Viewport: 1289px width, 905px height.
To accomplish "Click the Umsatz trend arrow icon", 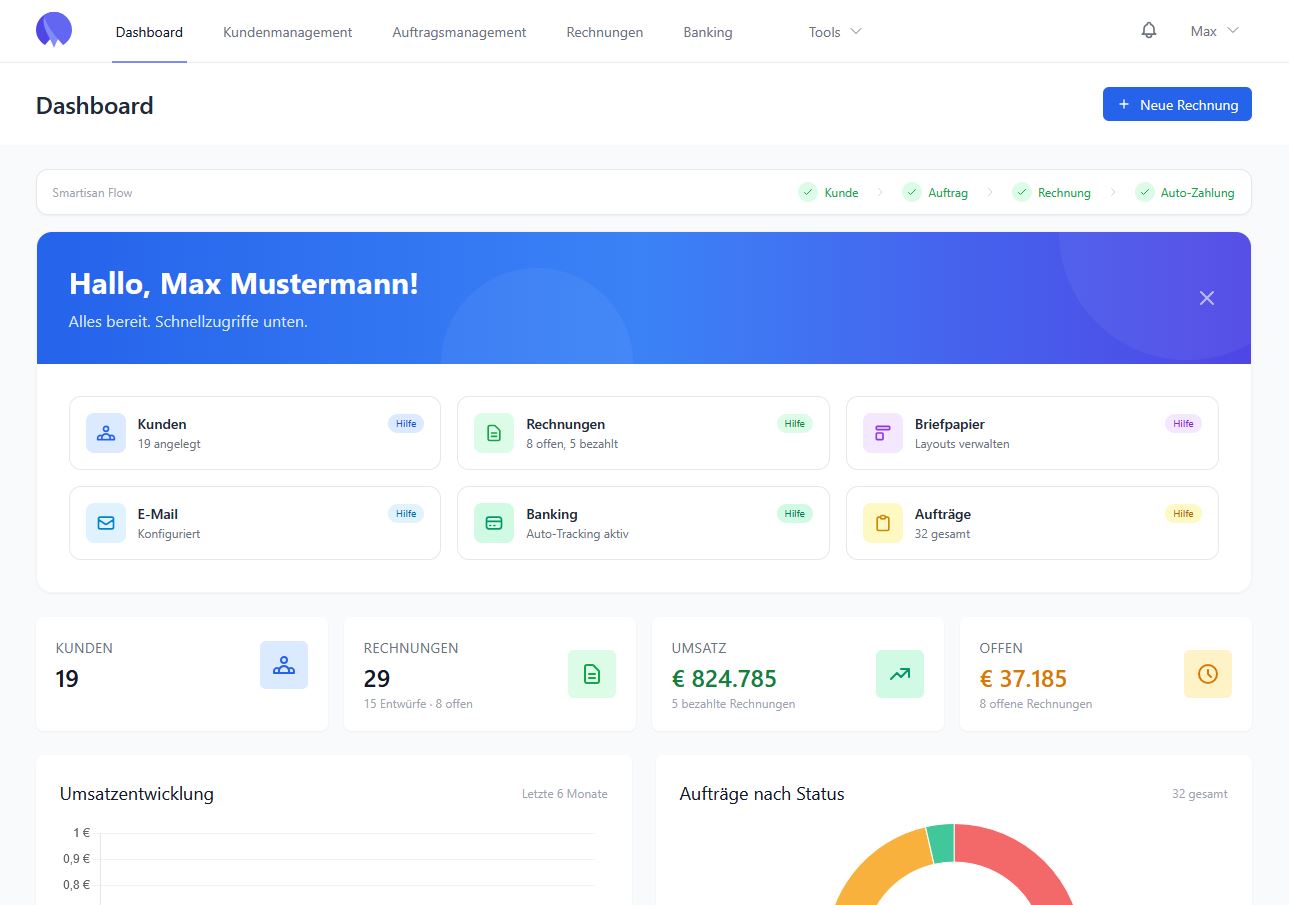I will click(899, 674).
